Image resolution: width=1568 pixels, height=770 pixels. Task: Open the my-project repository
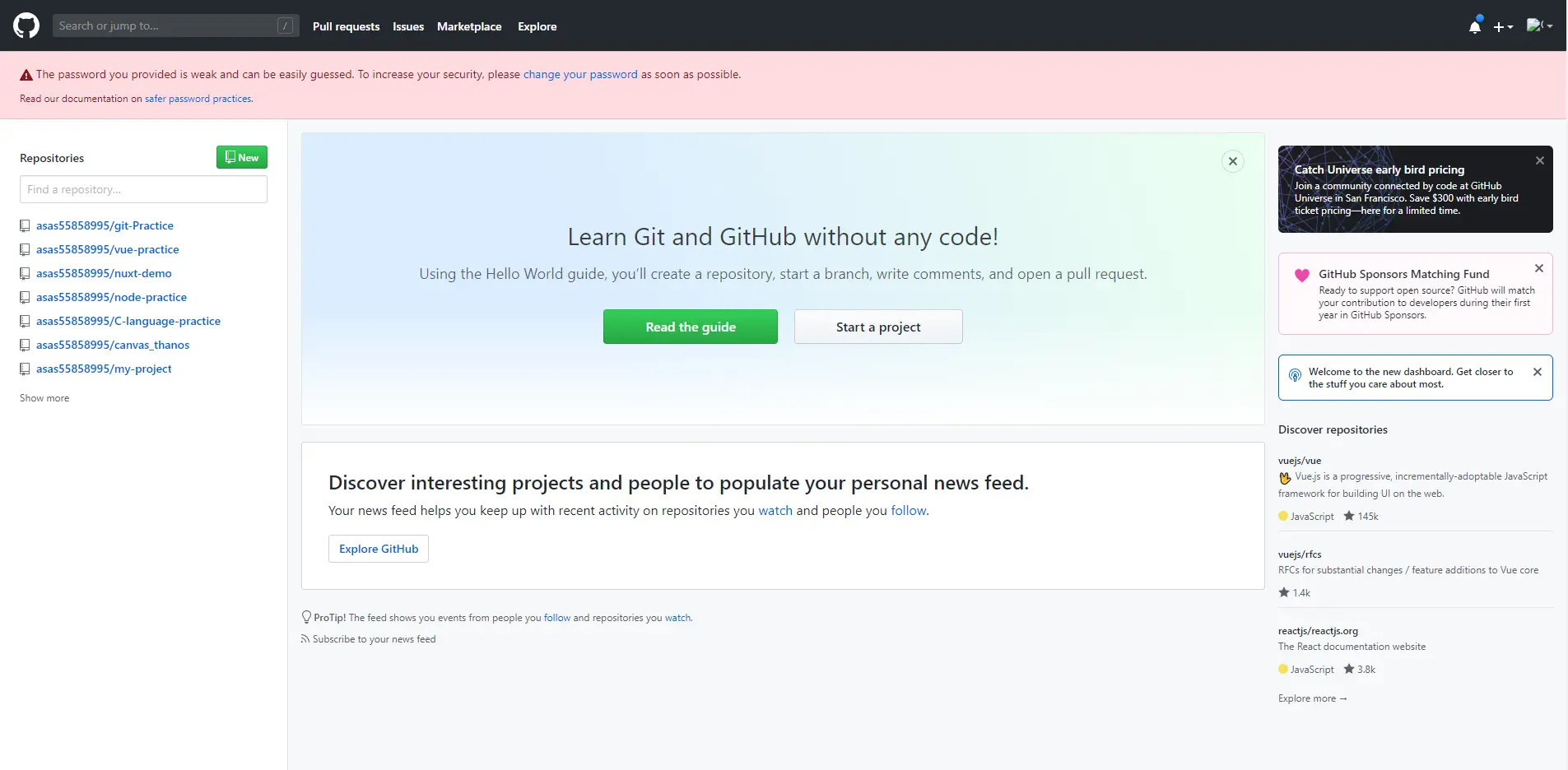pos(104,369)
